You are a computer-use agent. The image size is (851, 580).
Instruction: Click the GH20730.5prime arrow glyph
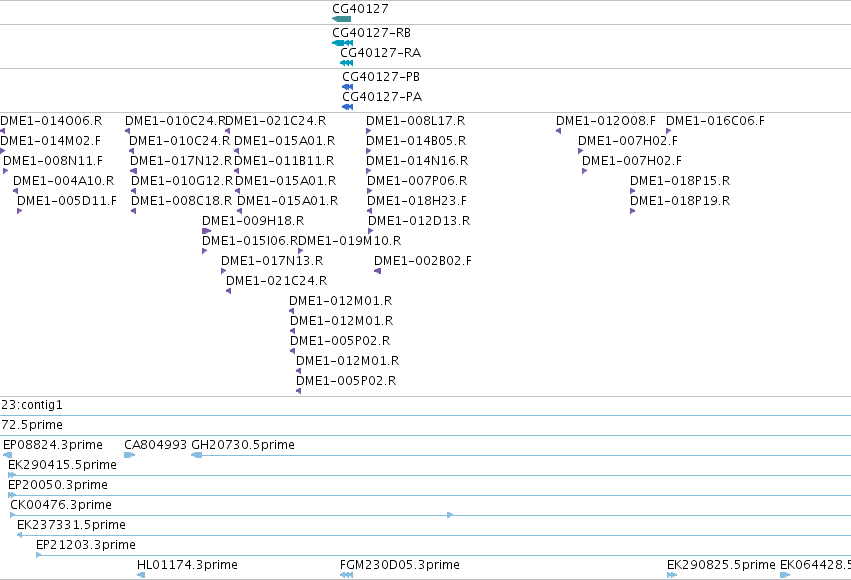coord(196,455)
